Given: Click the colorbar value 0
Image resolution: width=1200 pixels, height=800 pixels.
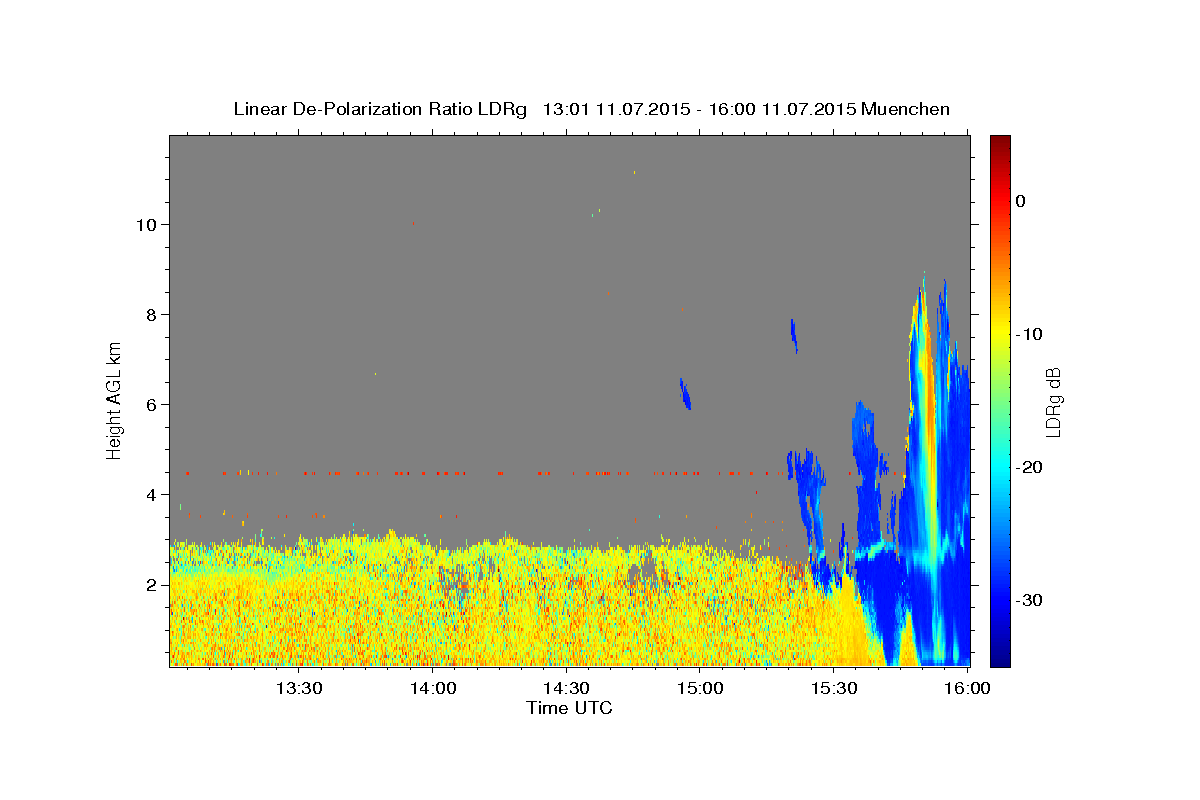Looking at the screenshot, I should (x=1021, y=201).
